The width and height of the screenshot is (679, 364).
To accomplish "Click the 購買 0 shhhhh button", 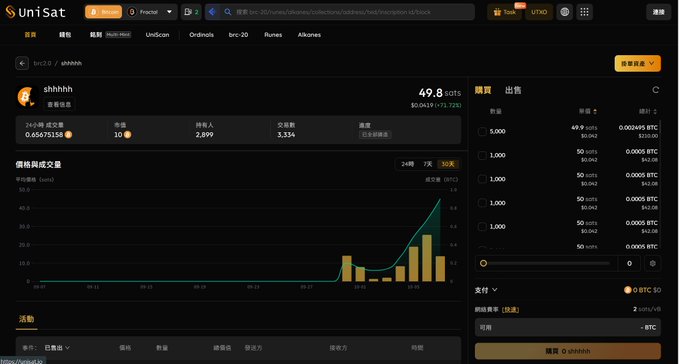I will 568,351.
